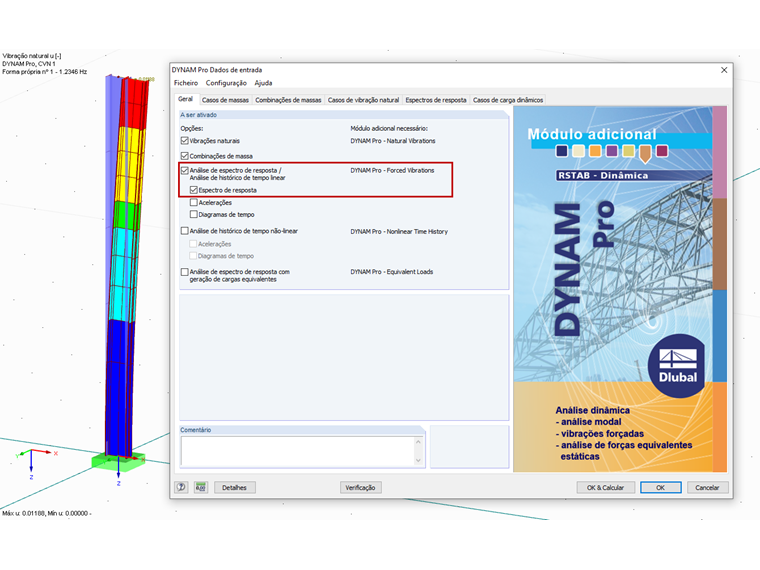Screen dimensions: 760x570
Task: Enable Diagramas de tempo under linear analysis
Action: coord(194,214)
